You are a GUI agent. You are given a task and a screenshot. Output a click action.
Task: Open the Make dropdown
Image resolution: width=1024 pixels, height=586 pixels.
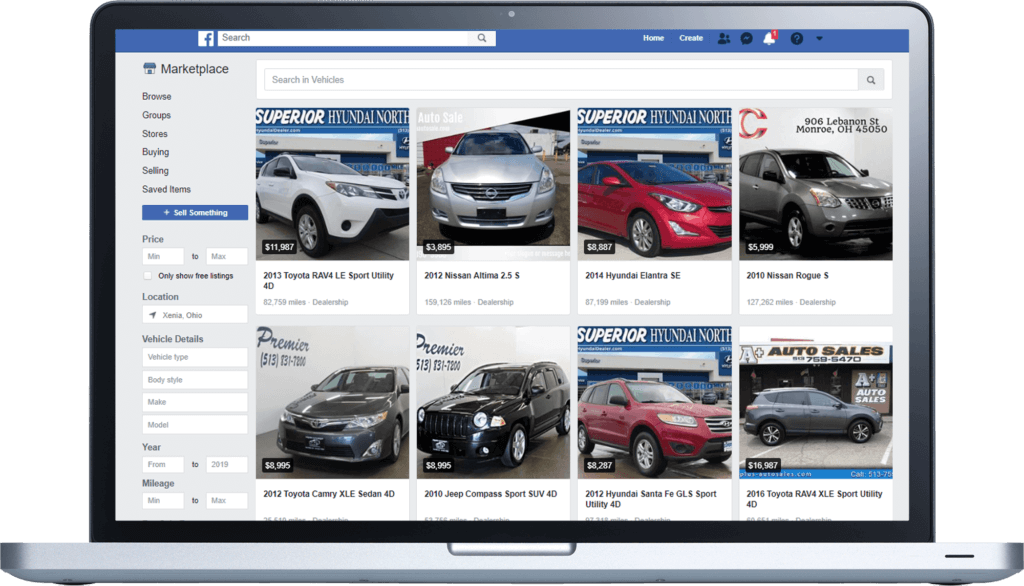[x=195, y=402]
